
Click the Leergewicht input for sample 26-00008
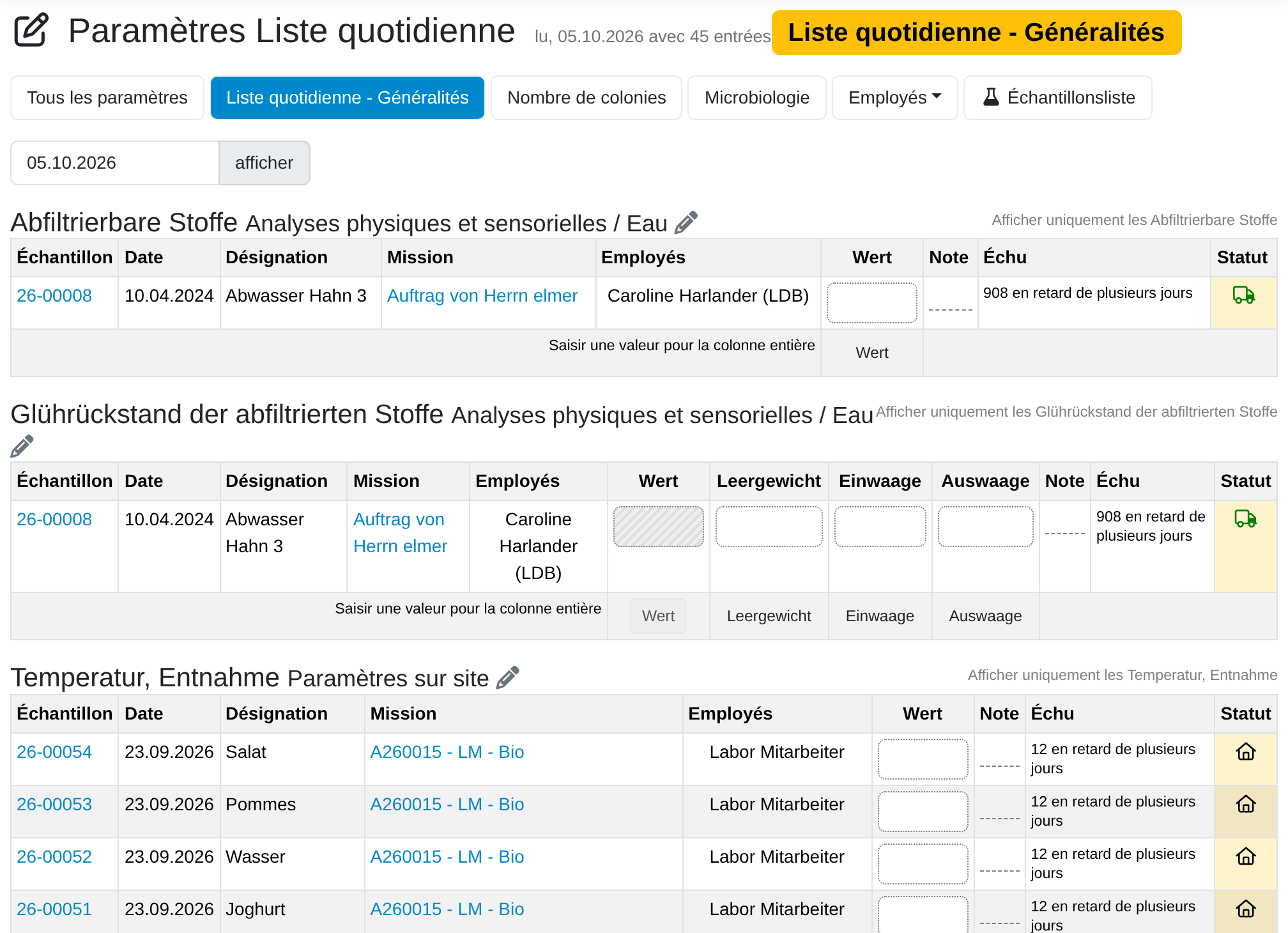click(x=769, y=527)
